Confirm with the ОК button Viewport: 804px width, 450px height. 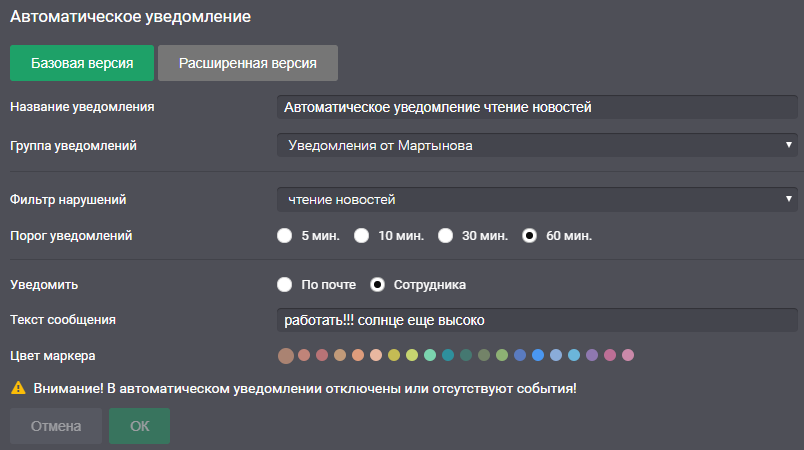click(x=139, y=426)
